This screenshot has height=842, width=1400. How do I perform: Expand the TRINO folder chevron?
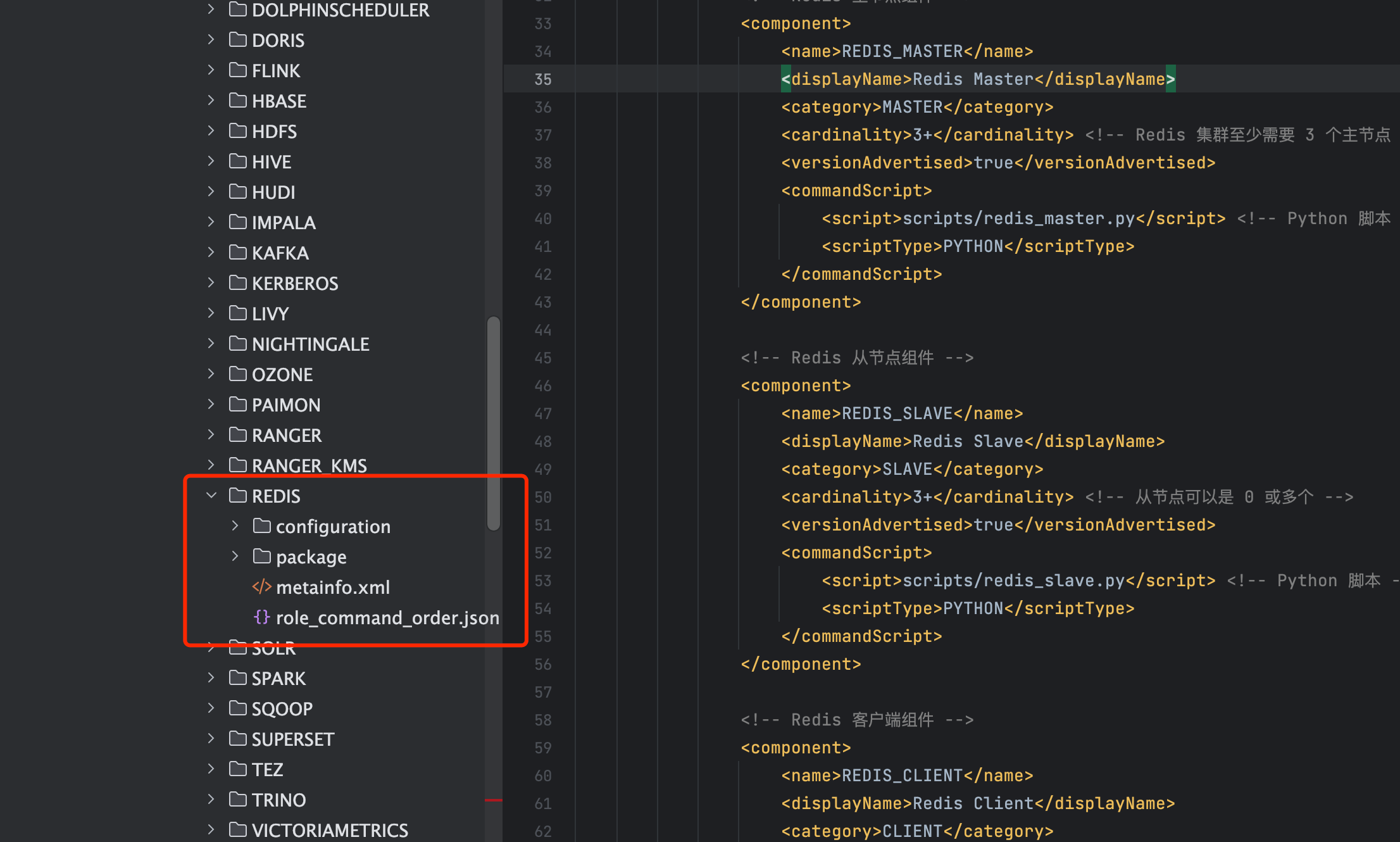point(211,800)
